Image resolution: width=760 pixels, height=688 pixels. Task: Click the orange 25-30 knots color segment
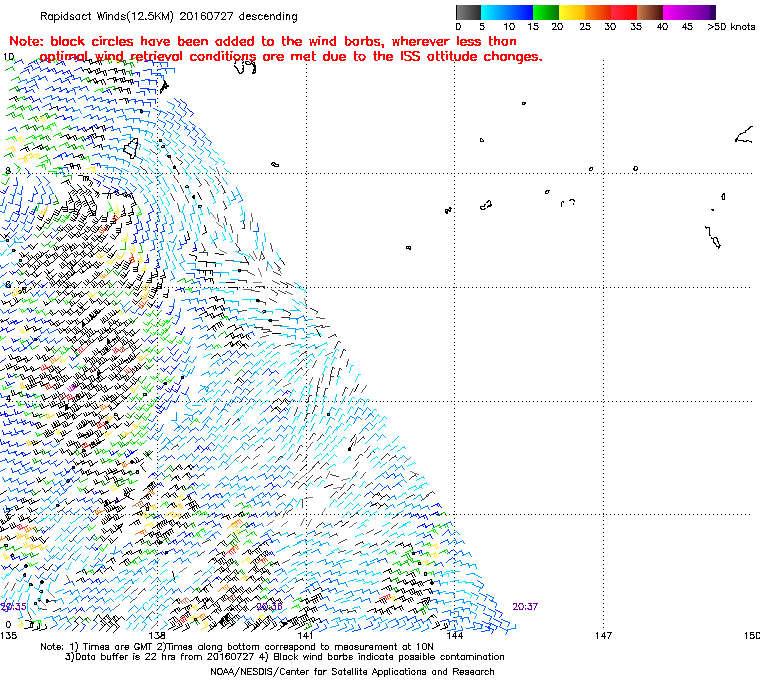tap(598, 13)
